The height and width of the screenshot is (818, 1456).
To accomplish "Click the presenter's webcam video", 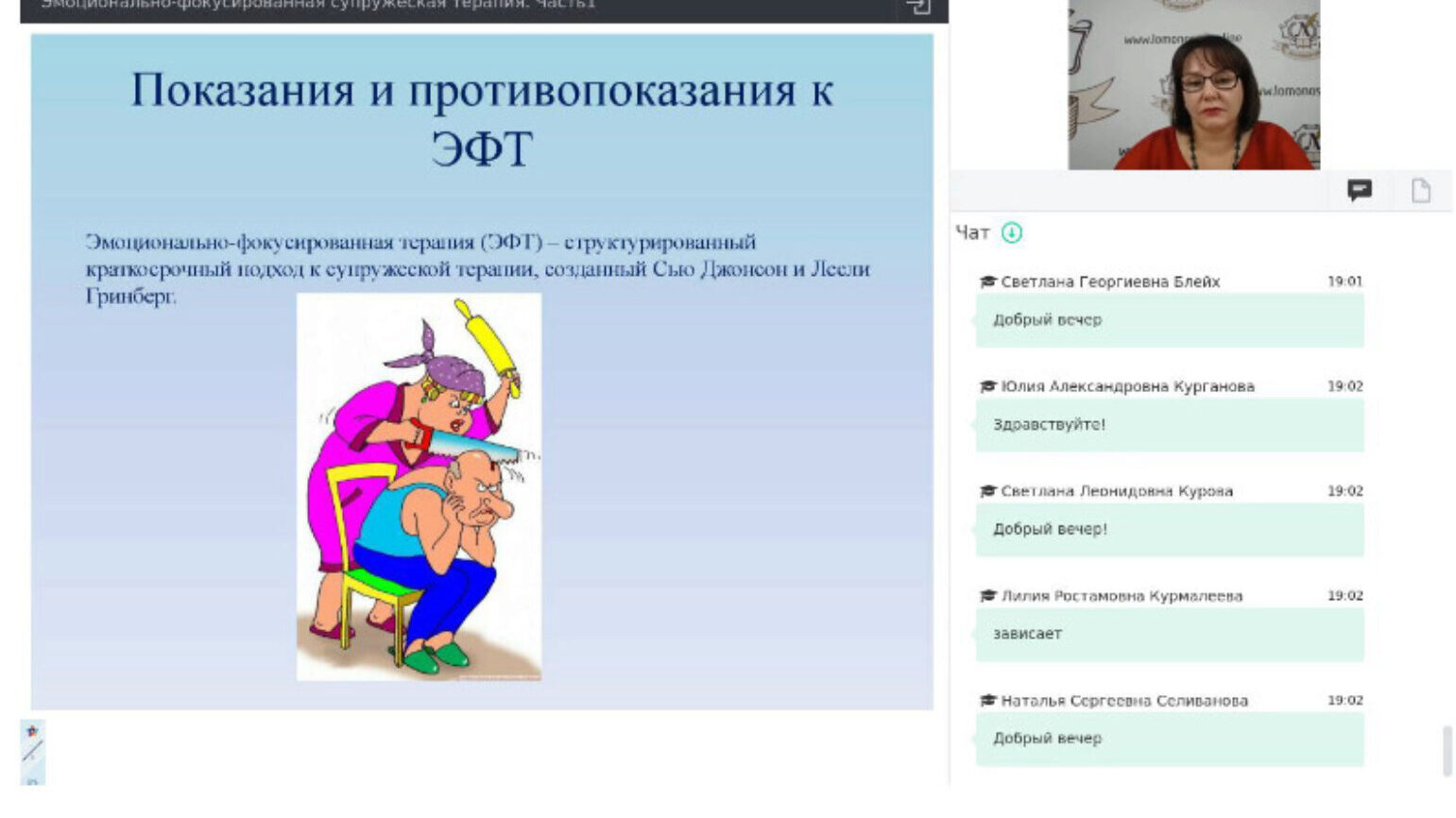I will coord(1193,85).
